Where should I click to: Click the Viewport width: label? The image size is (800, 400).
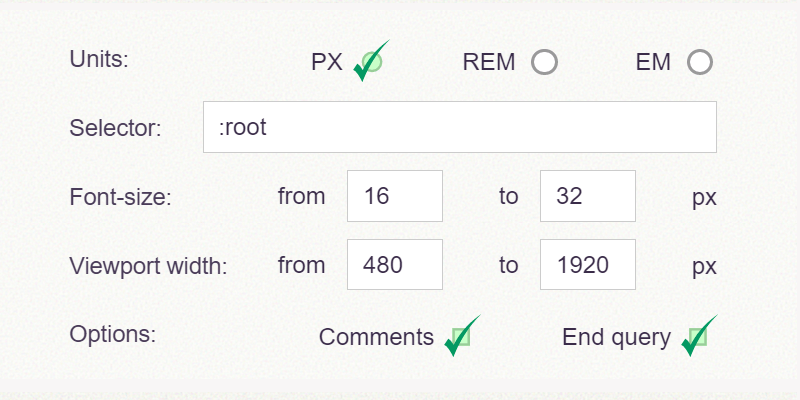point(149,266)
